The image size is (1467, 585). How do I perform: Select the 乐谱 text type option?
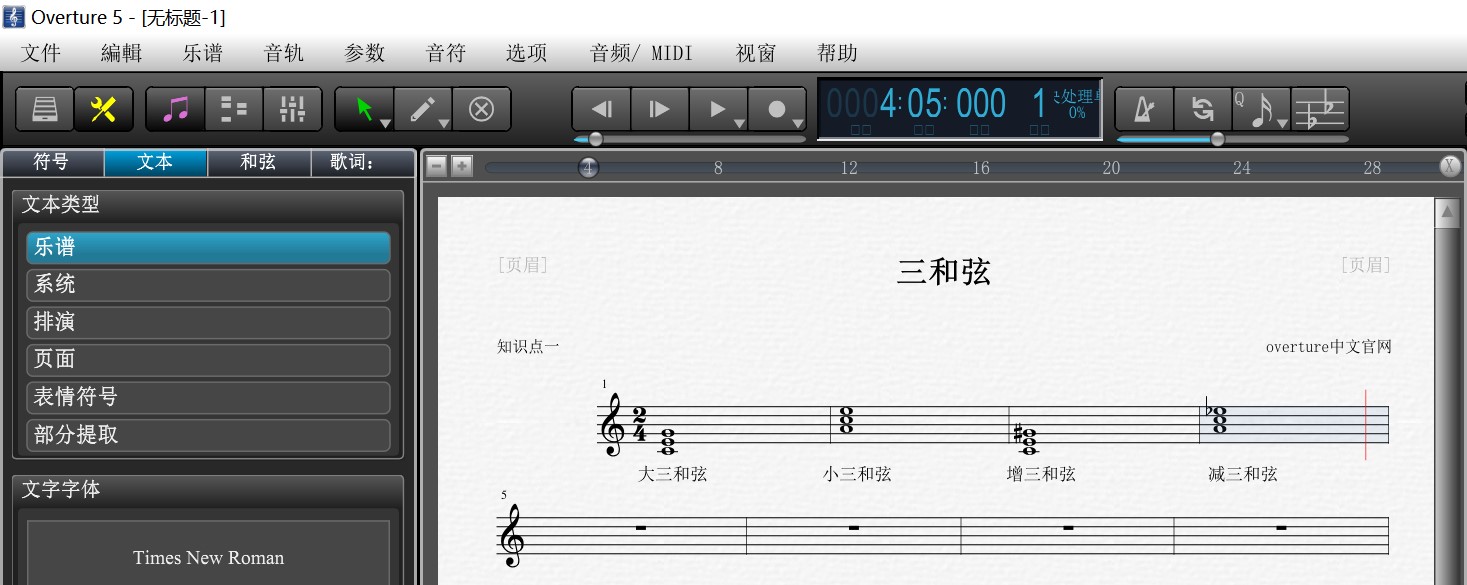tap(207, 246)
